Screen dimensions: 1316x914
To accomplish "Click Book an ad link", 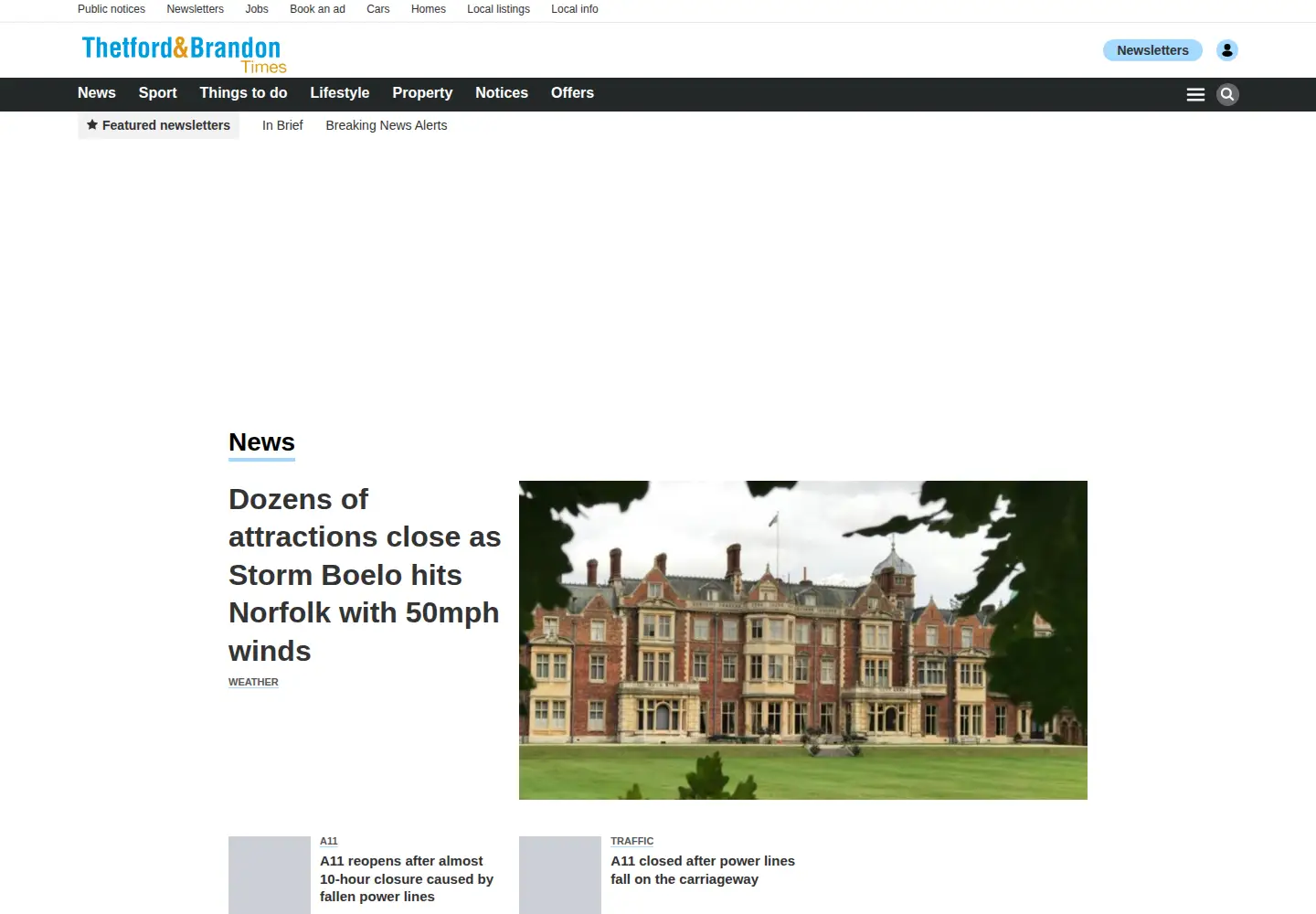I will click(317, 9).
